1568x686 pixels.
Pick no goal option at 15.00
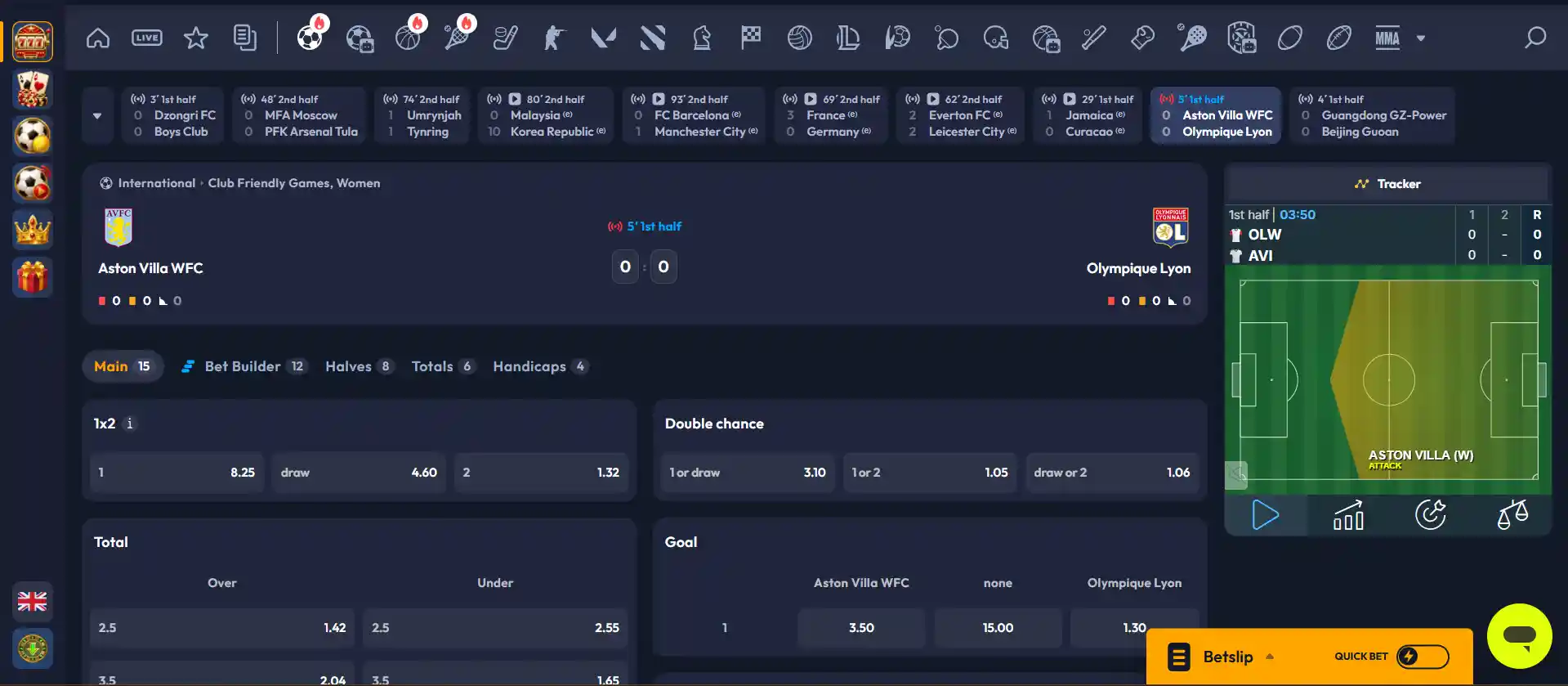click(x=998, y=628)
